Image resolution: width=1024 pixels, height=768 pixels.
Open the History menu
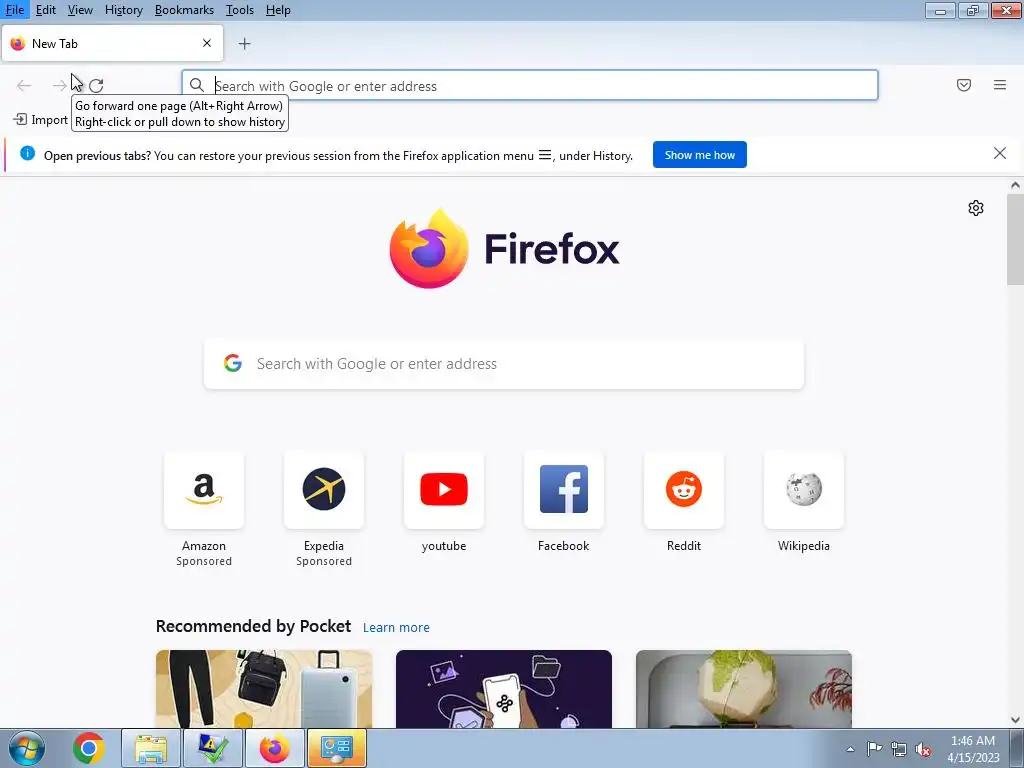point(123,10)
